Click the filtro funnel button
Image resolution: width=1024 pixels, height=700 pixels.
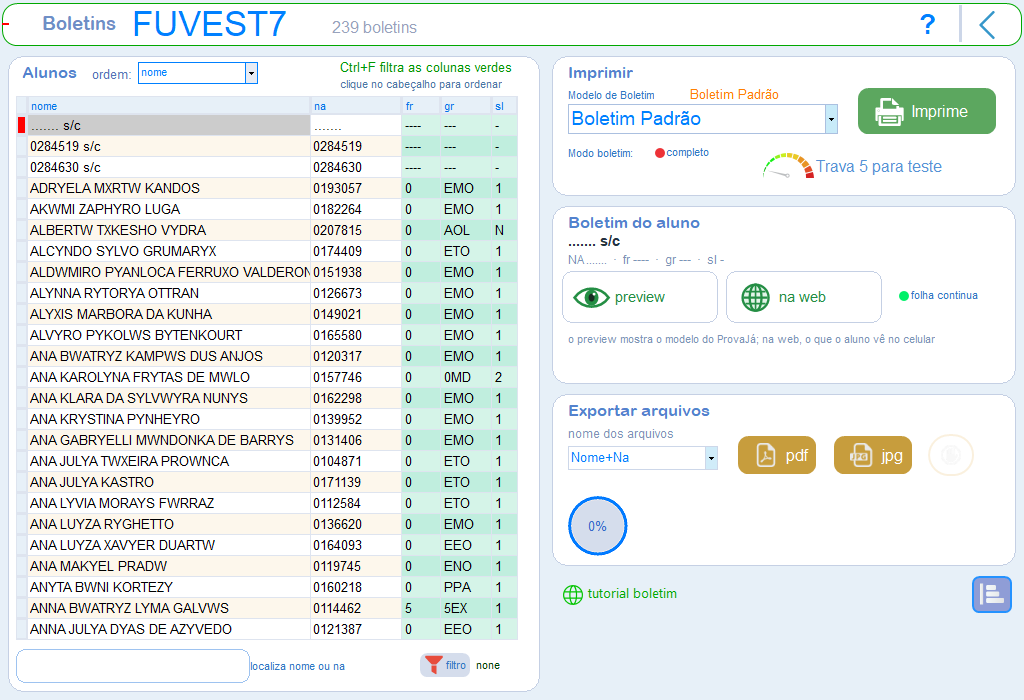445,665
